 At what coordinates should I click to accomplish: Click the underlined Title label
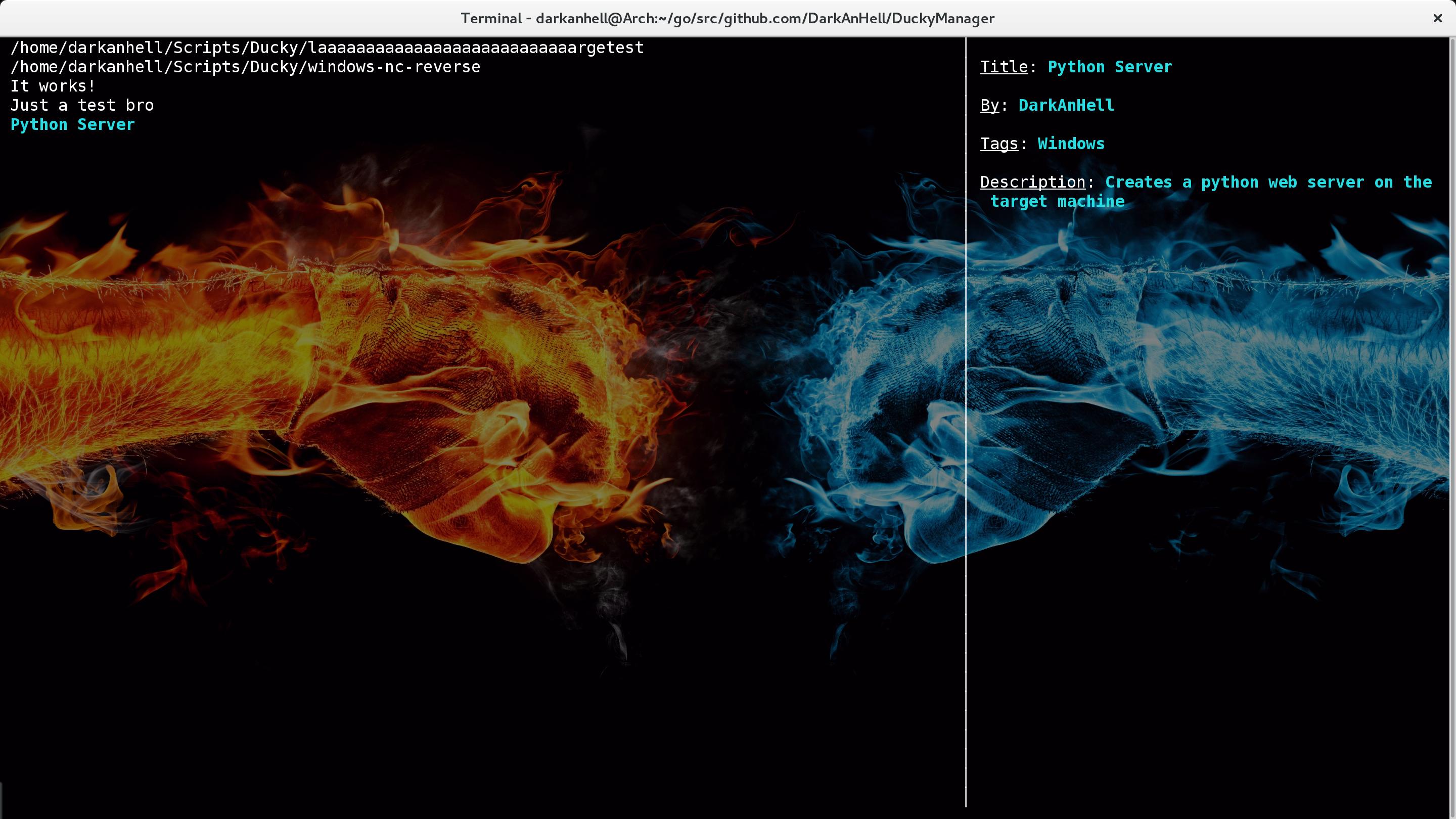(1003, 67)
